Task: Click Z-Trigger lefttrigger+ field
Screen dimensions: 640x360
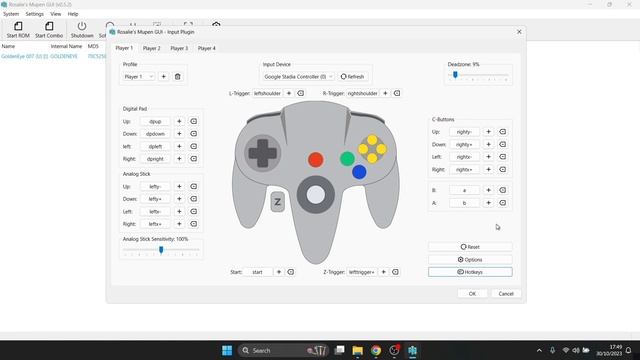Action: [x=361, y=272]
